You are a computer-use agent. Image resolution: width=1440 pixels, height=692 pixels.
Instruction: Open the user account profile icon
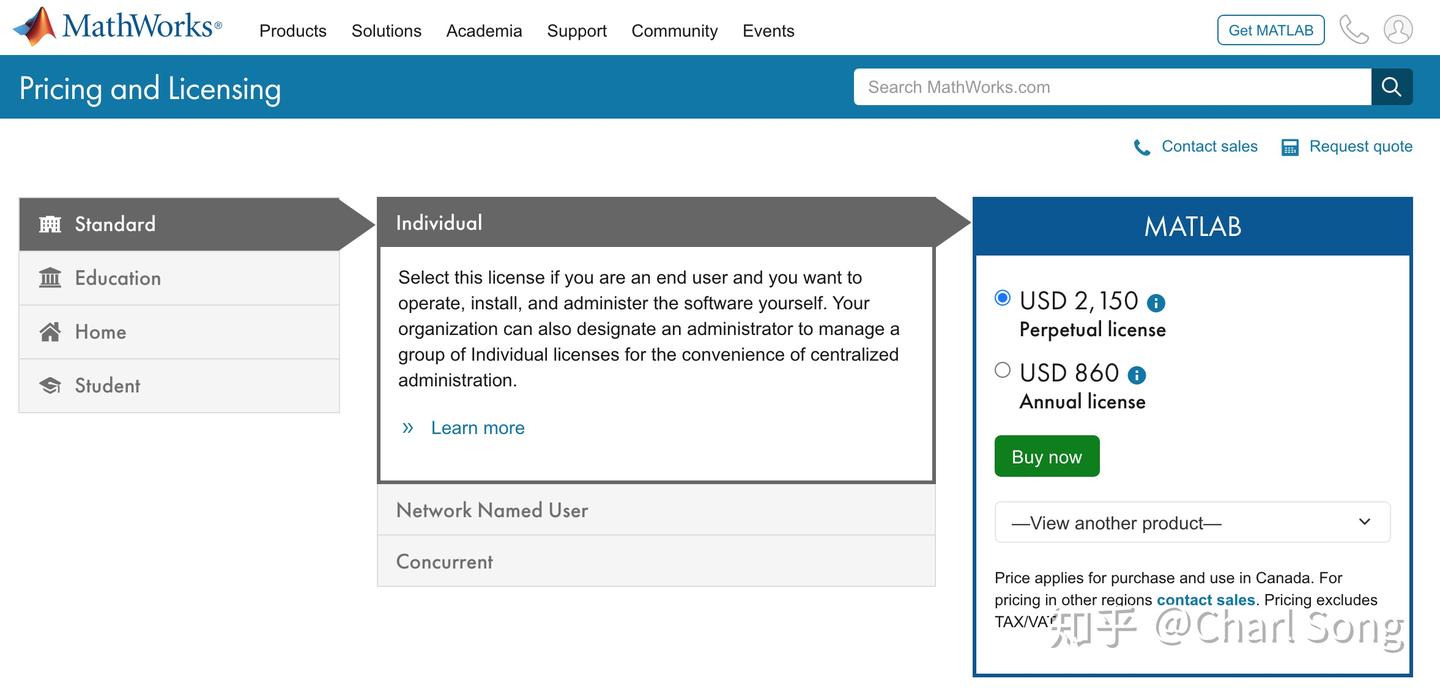pyautogui.click(x=1398, y=30)
